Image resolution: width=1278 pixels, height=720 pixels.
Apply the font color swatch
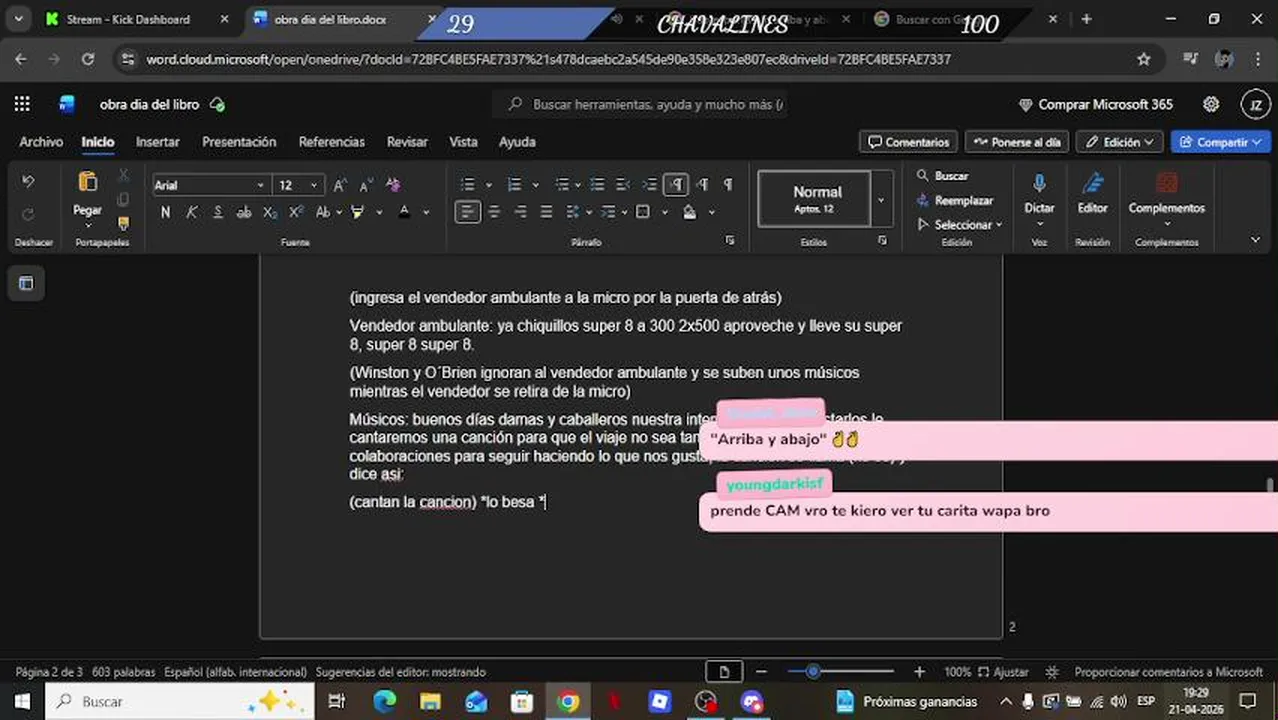click(x=404, y=212)
